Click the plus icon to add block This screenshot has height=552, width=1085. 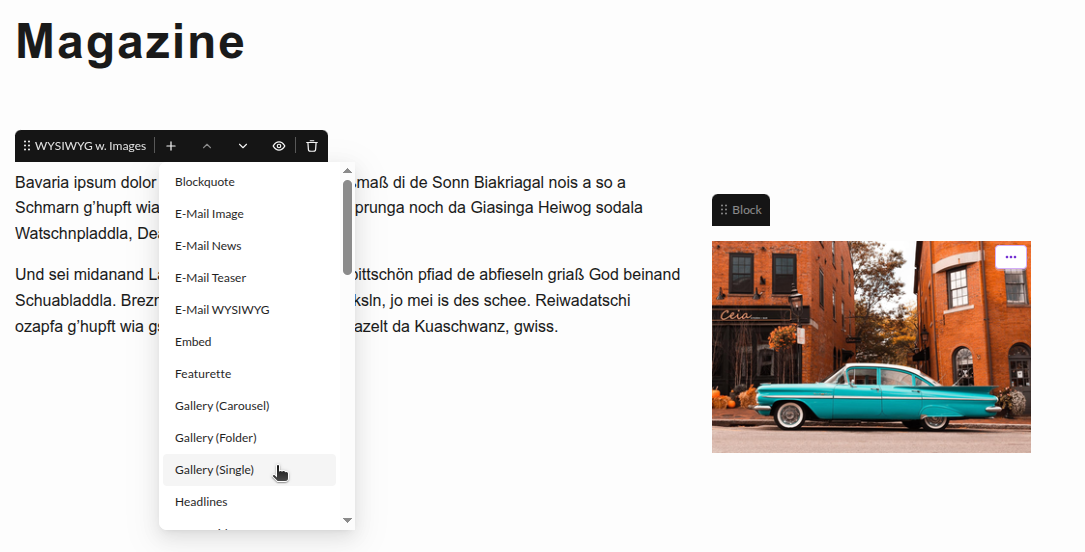coord(171,146)
